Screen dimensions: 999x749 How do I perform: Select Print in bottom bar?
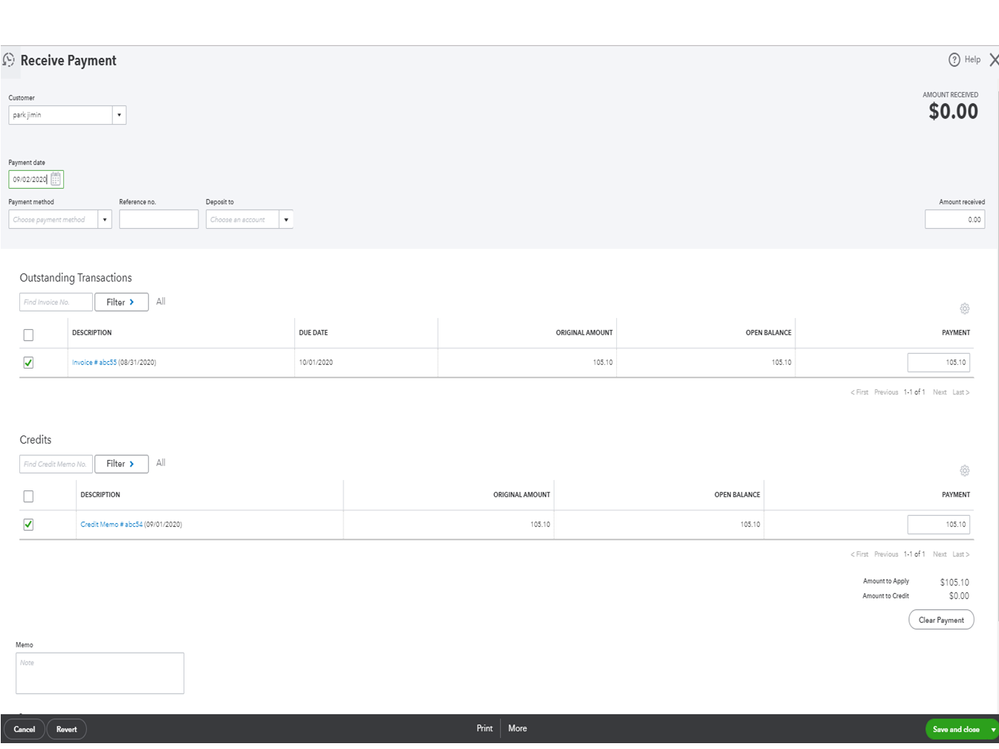coord(484,729)
